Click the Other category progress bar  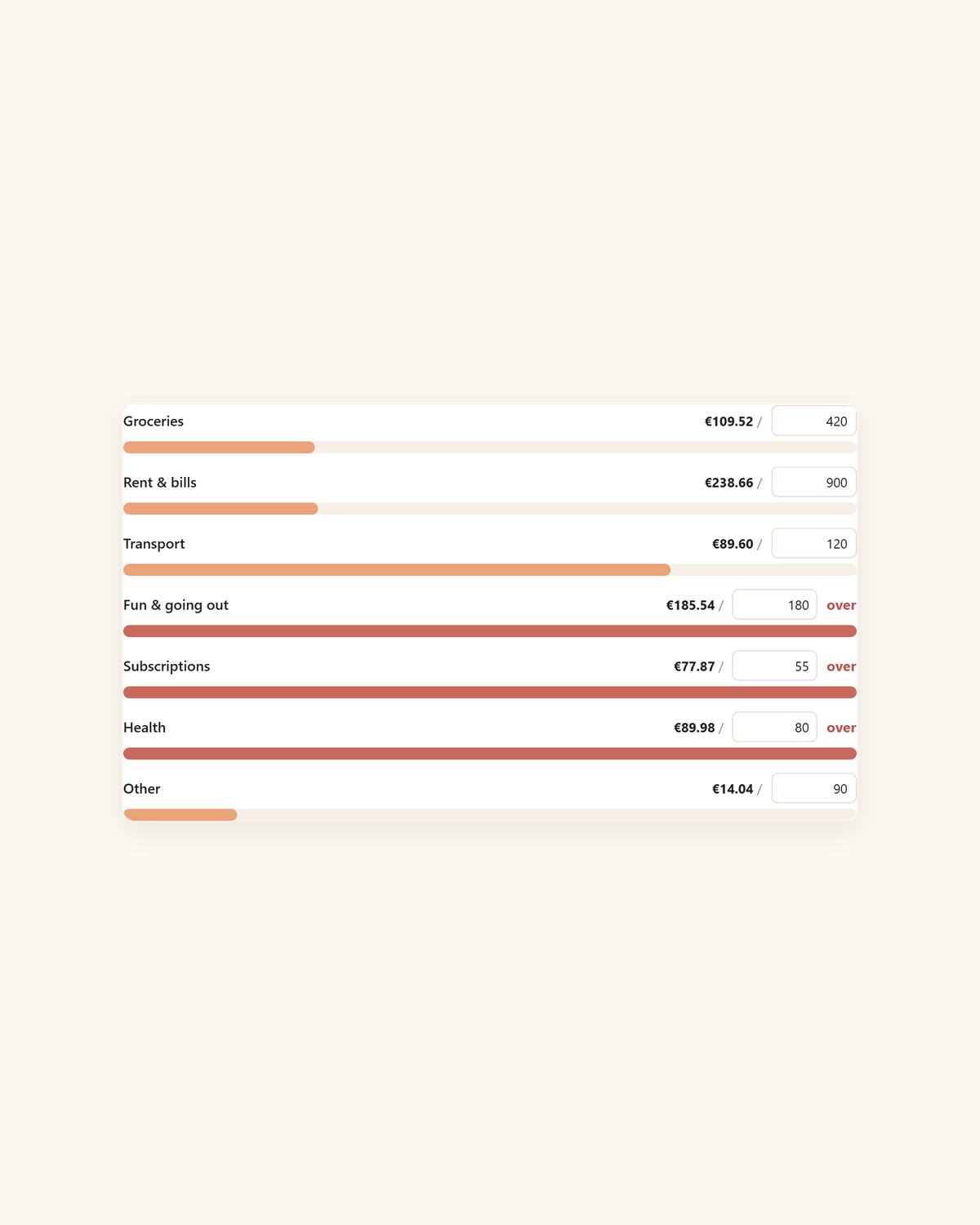[x=490, y=815]
